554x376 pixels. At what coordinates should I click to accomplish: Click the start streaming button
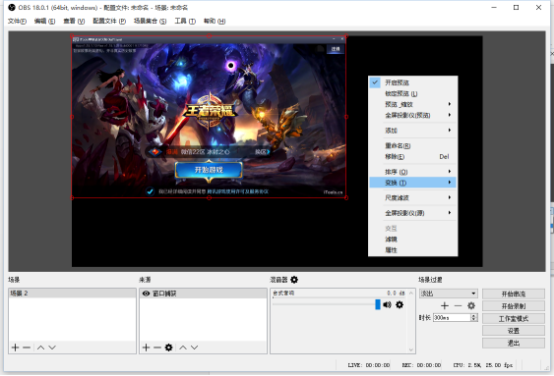tap(513, 294)
